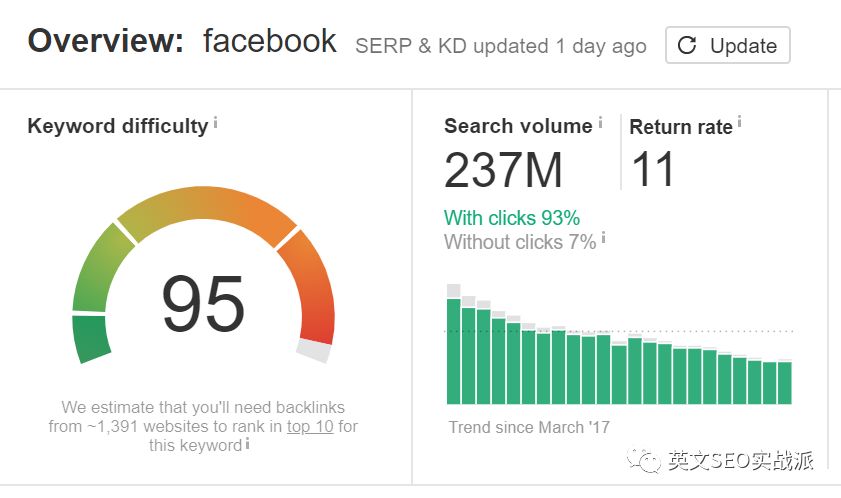The height and width of the screenshot is (498, 841).
Task: Open the Without clicks info tooltip icon
Action: pos(604,239)
